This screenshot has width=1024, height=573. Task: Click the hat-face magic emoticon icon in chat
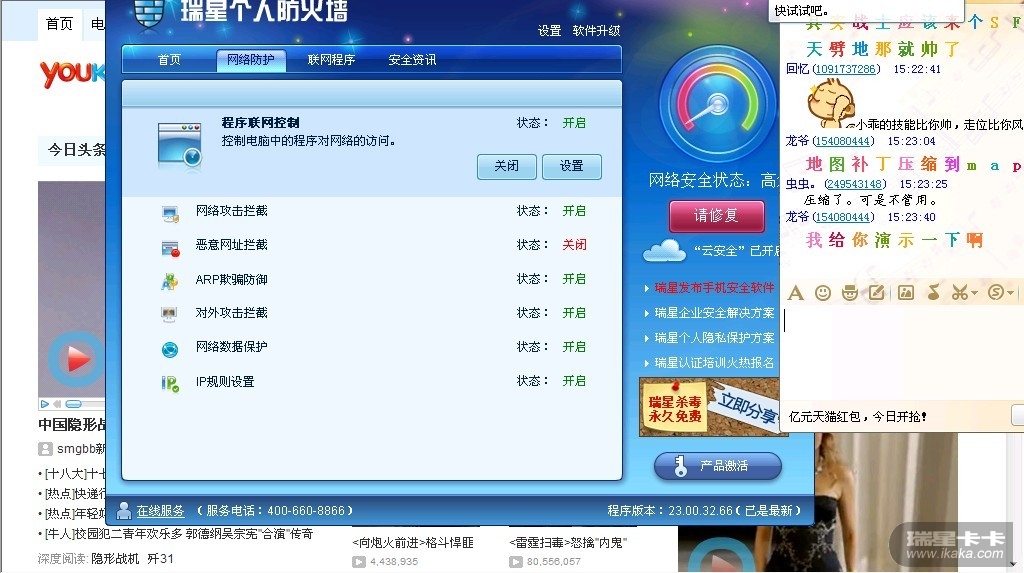(x=850, y=293)
